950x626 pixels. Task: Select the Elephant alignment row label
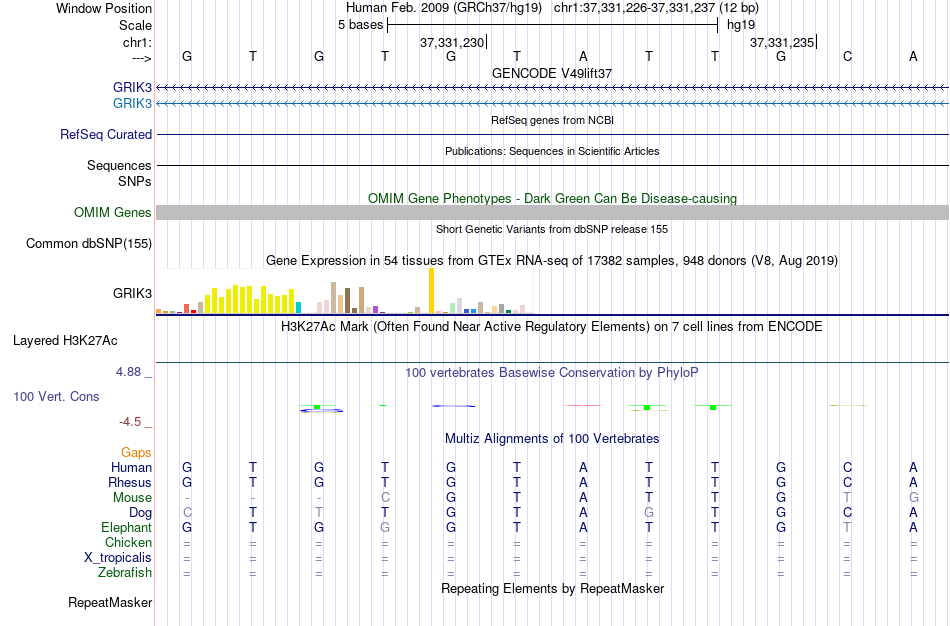click(126, 527)
